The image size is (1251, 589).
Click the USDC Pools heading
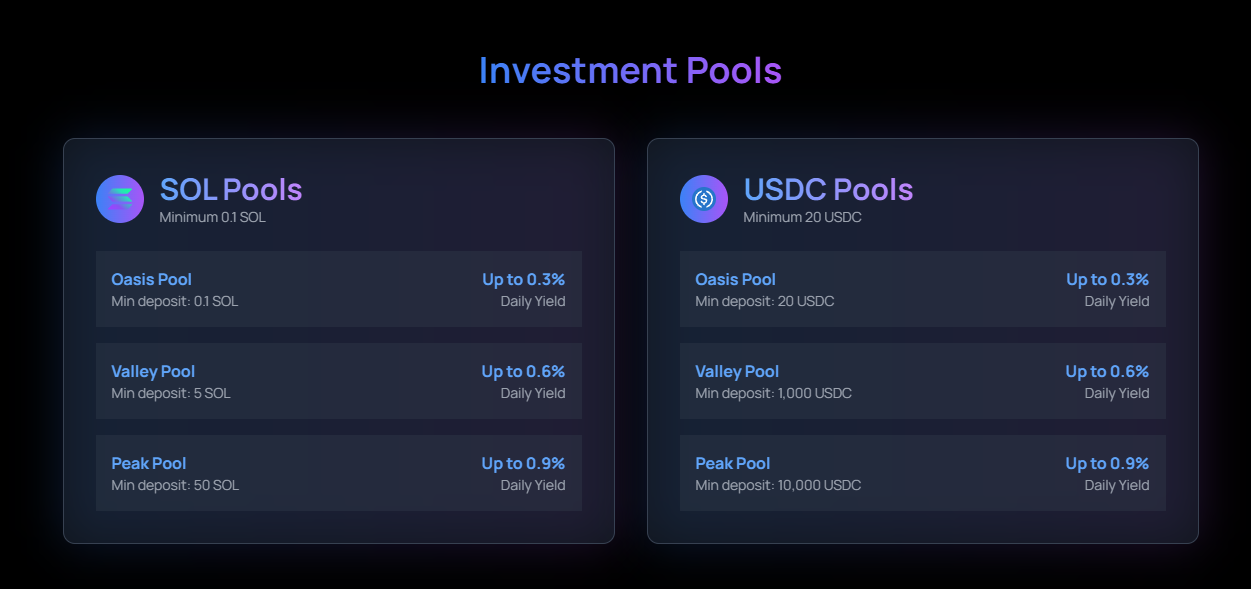tap(829, 189)
